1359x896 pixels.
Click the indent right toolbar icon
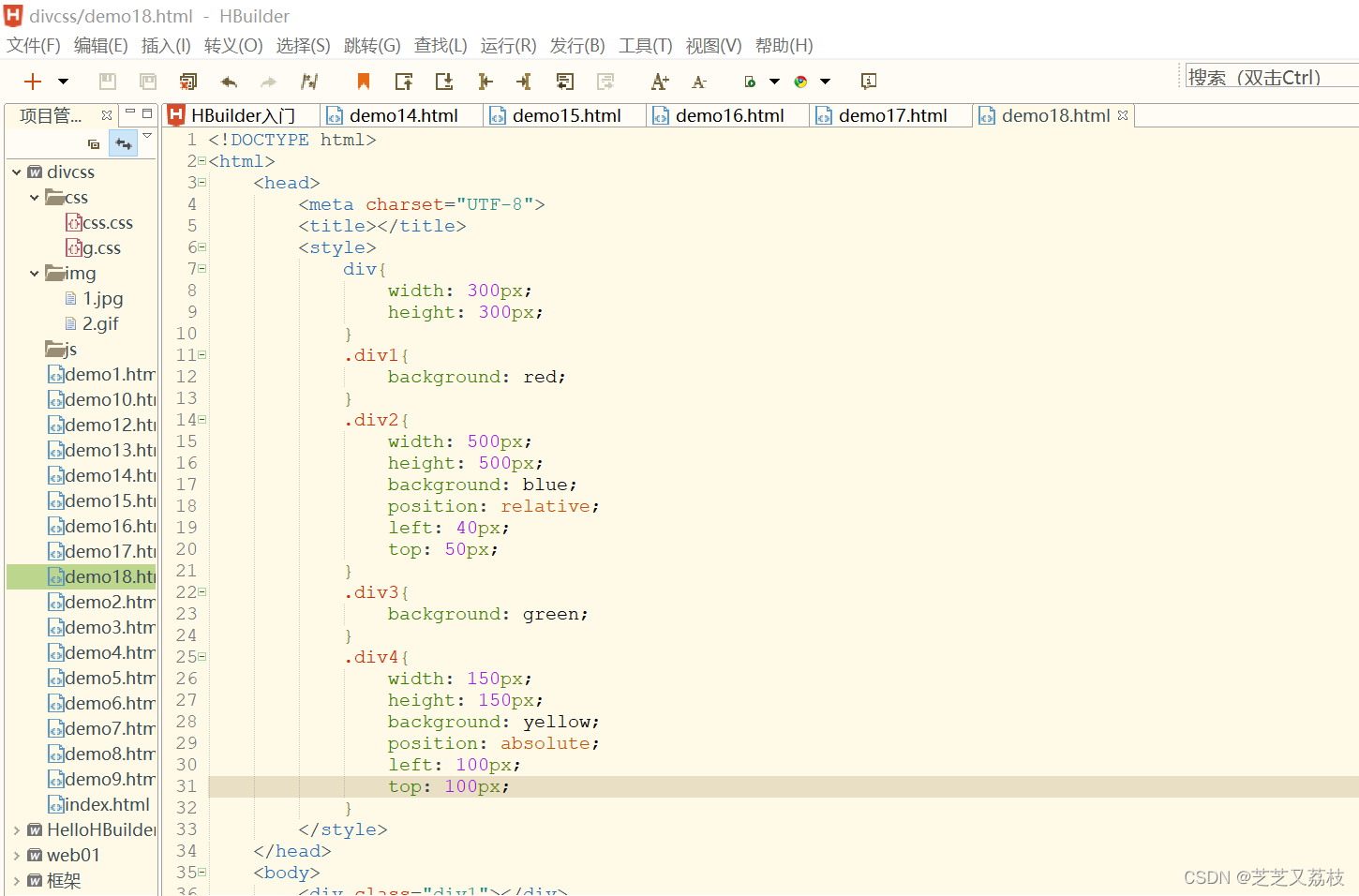[485, 82]
